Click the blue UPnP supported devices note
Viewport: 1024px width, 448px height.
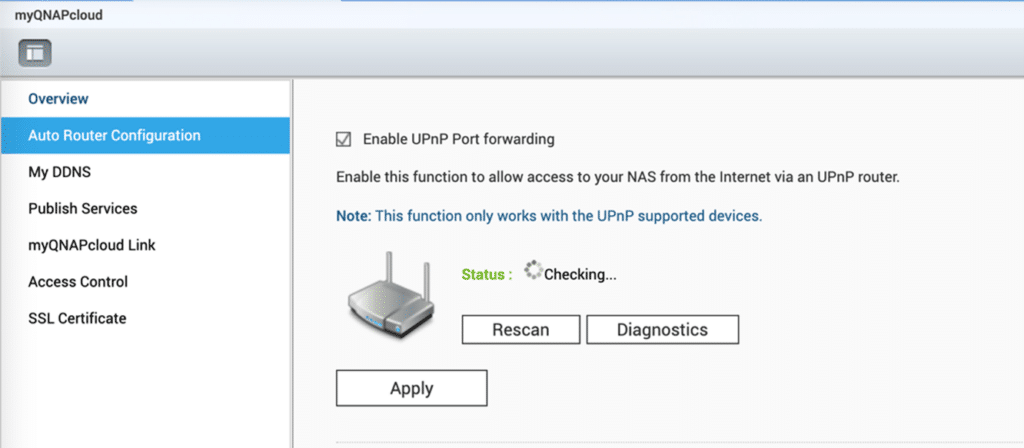click(549, 216)
